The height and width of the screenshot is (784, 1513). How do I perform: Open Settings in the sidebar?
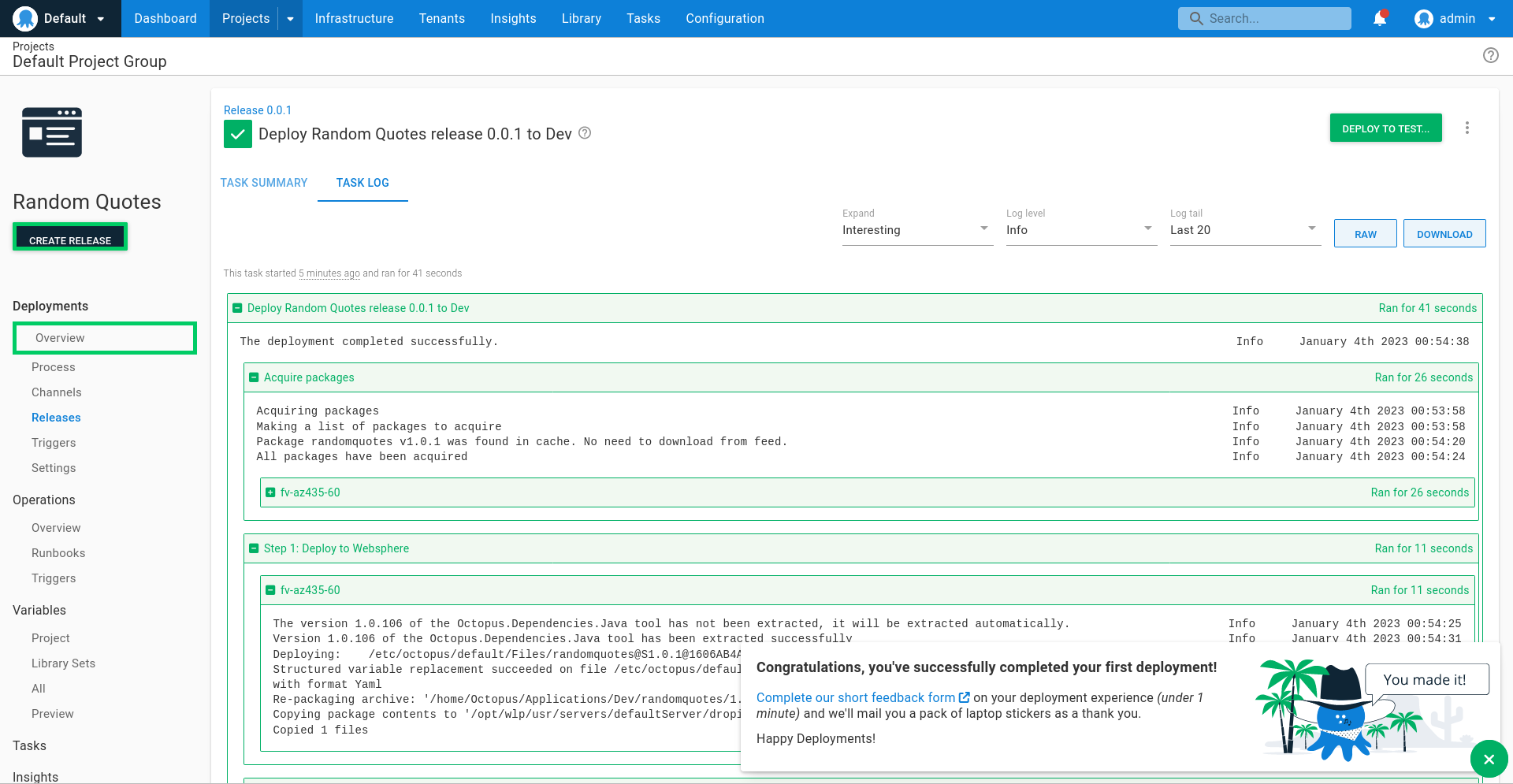click(x=54, y=468)
